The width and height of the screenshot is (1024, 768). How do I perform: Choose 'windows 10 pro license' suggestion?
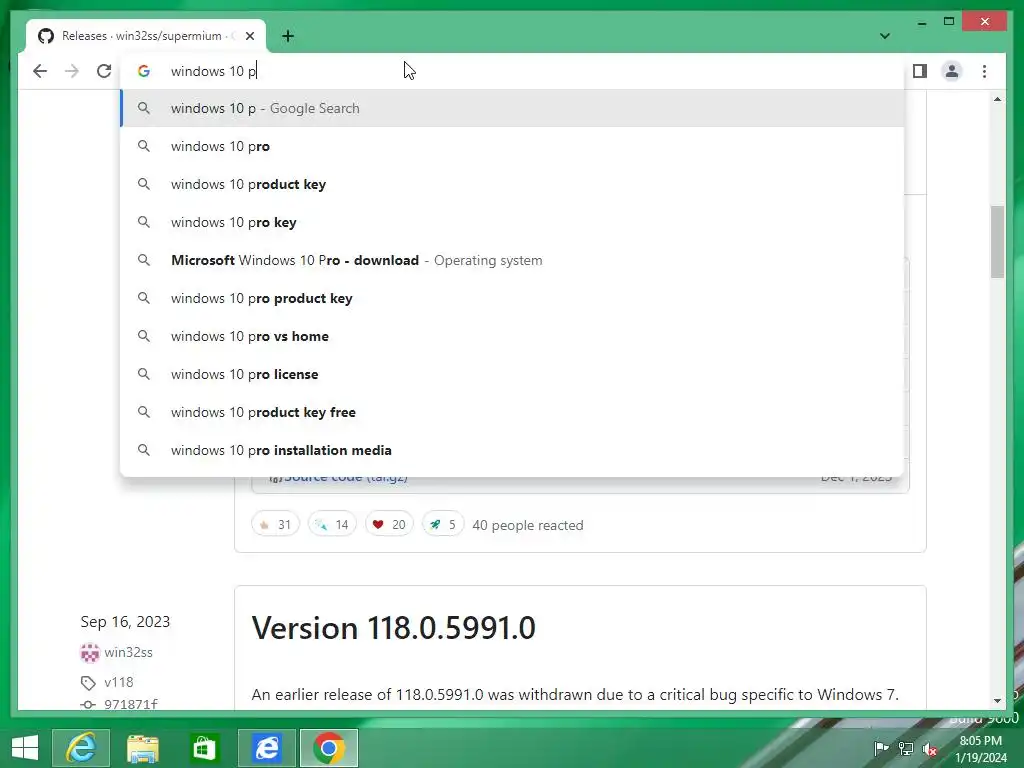pos(512,374)
